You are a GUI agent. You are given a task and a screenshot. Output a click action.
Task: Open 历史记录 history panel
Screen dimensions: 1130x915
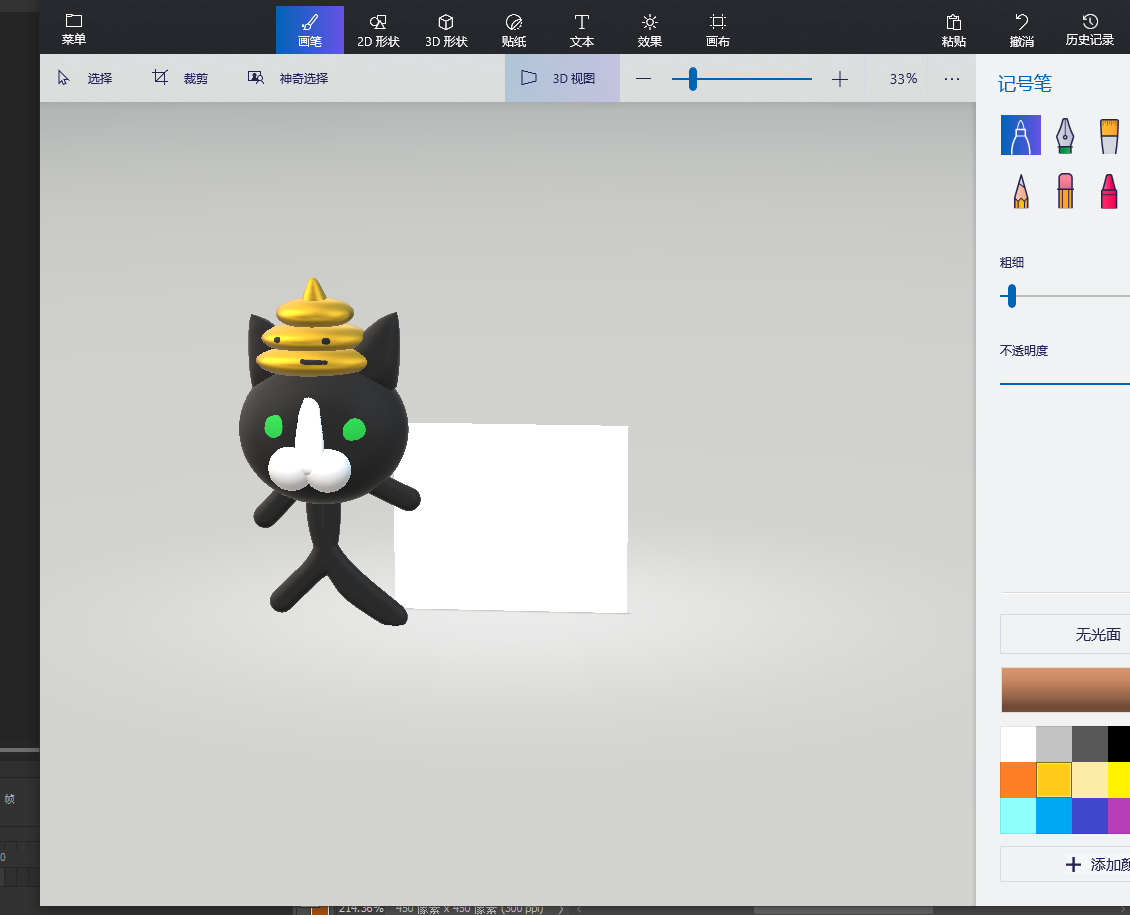coord(1089,29)
